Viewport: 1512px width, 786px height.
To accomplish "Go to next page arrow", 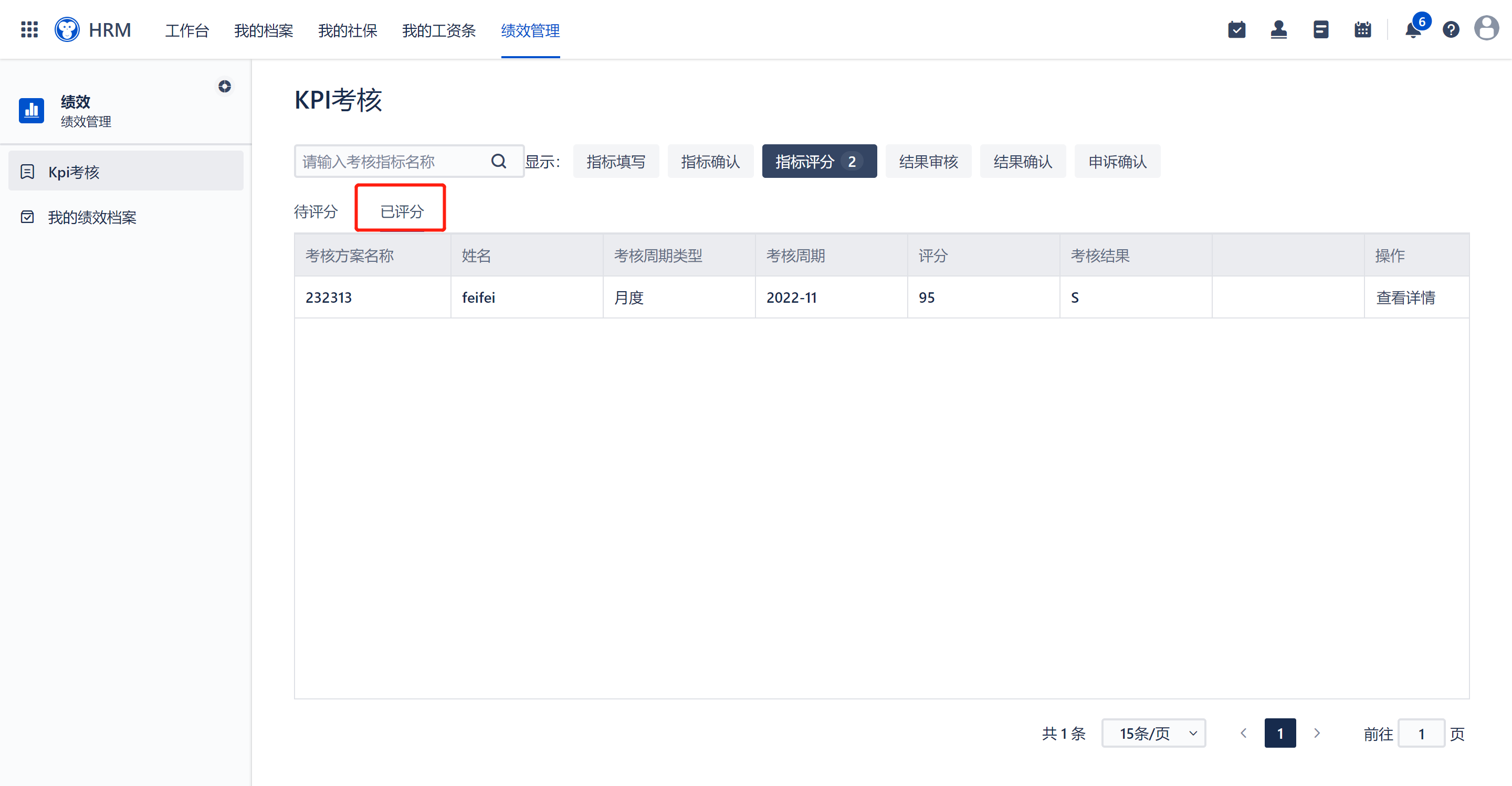I will coord(1317,733).
